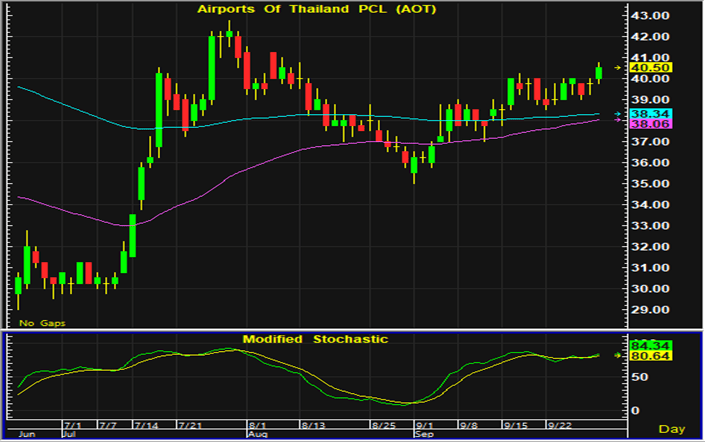
Task: Click the magenta 38.06 moving average tag
Action: pos(645,126)
